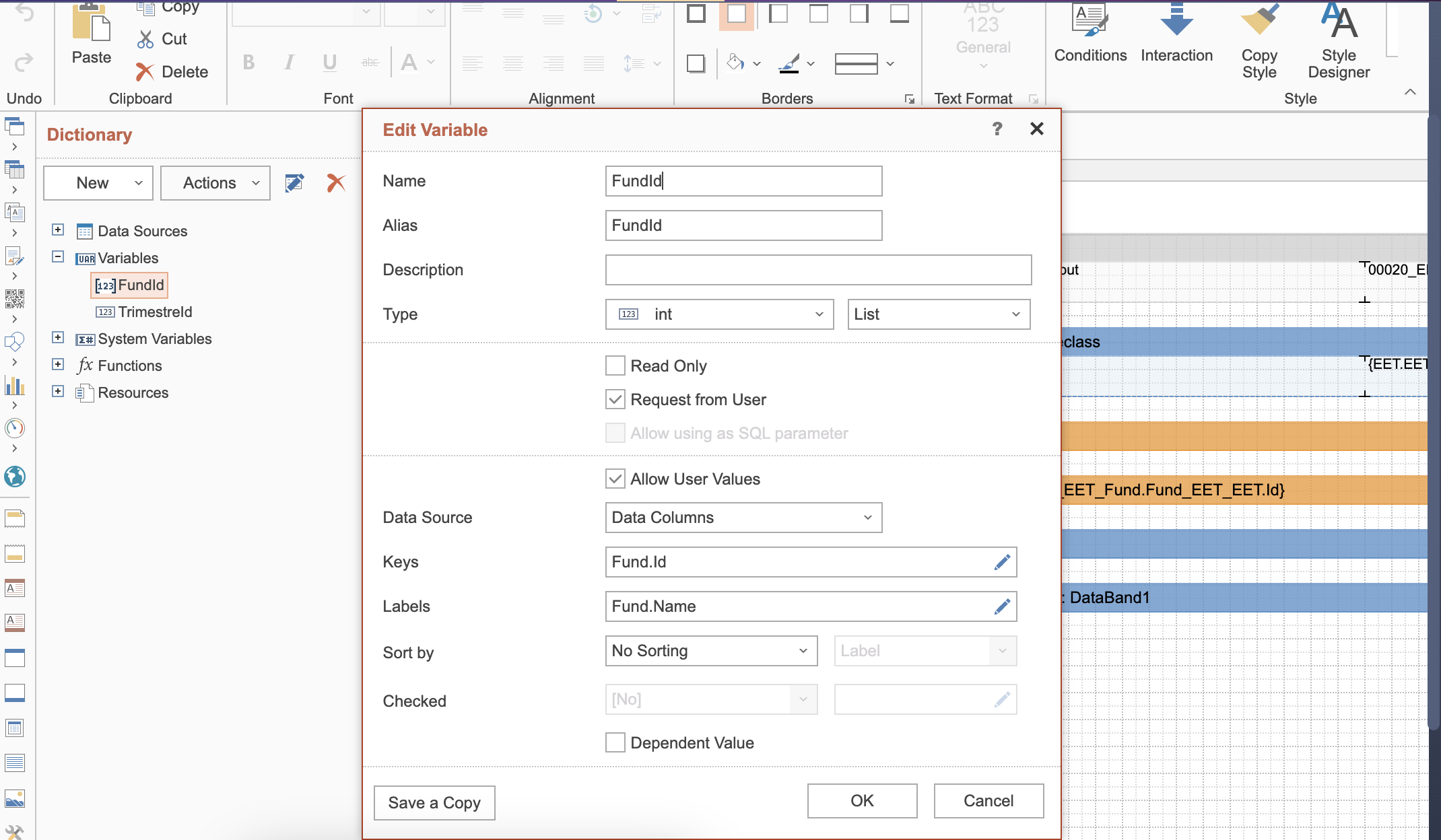This screenshot has width=1441, height=840.
Task: Expand the Functions tree node
Action: click(x=58, y=364)
